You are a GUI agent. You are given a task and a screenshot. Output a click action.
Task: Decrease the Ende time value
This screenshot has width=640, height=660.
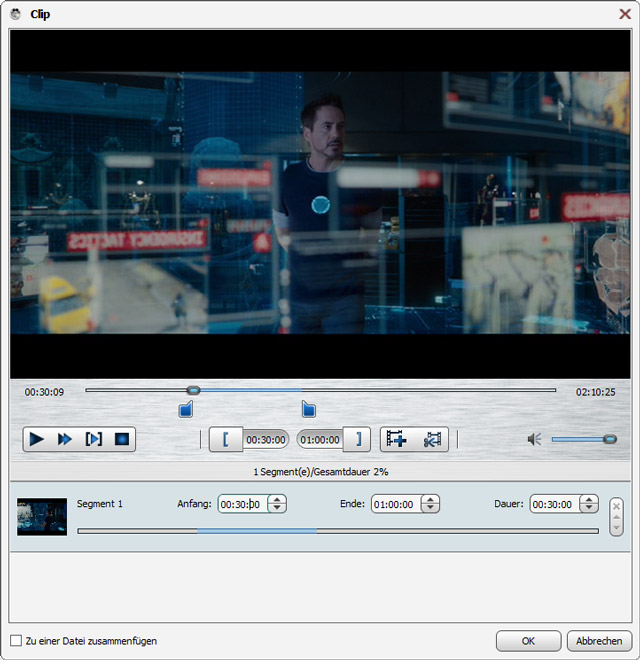tap(430, 508)
